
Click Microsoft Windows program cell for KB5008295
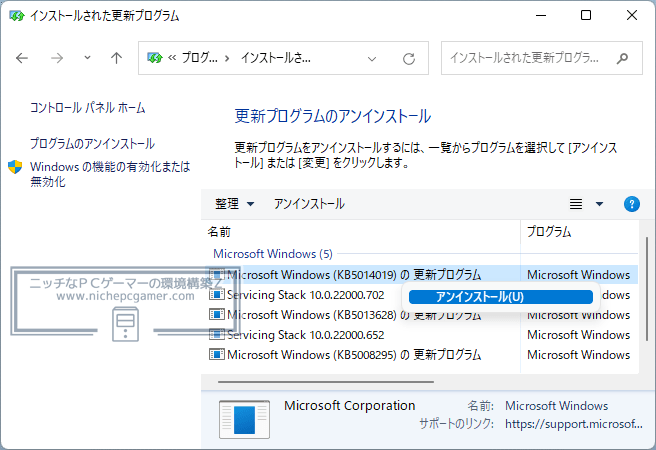pyautogui.click(x=578, y=355)
